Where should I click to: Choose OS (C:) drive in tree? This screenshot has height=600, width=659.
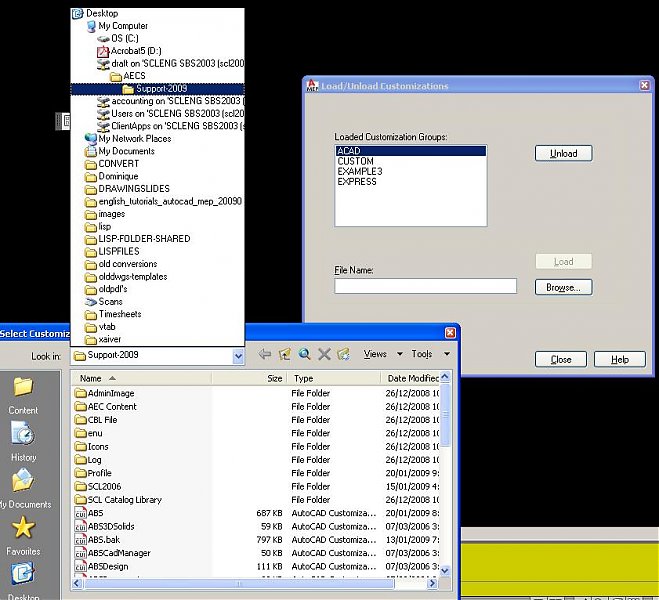pyautogui.click(x=118, y=39)
